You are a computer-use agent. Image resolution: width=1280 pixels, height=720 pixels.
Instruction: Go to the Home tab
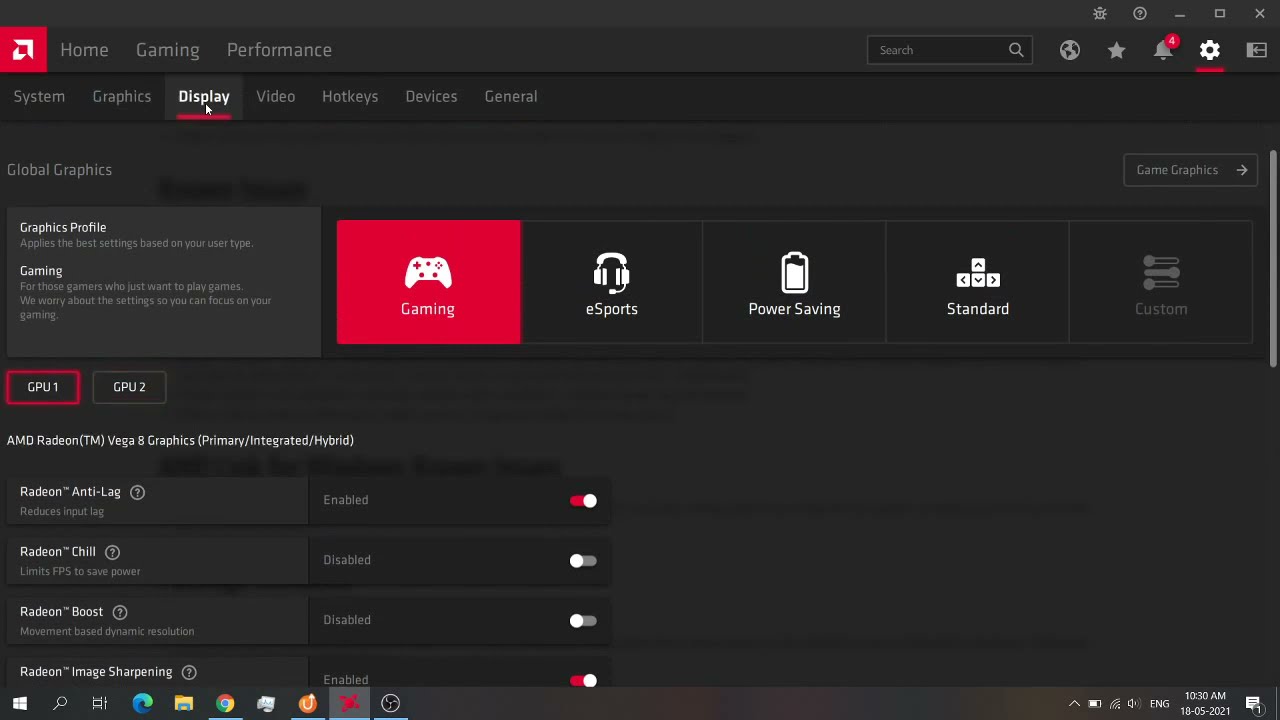coord(84,50)
